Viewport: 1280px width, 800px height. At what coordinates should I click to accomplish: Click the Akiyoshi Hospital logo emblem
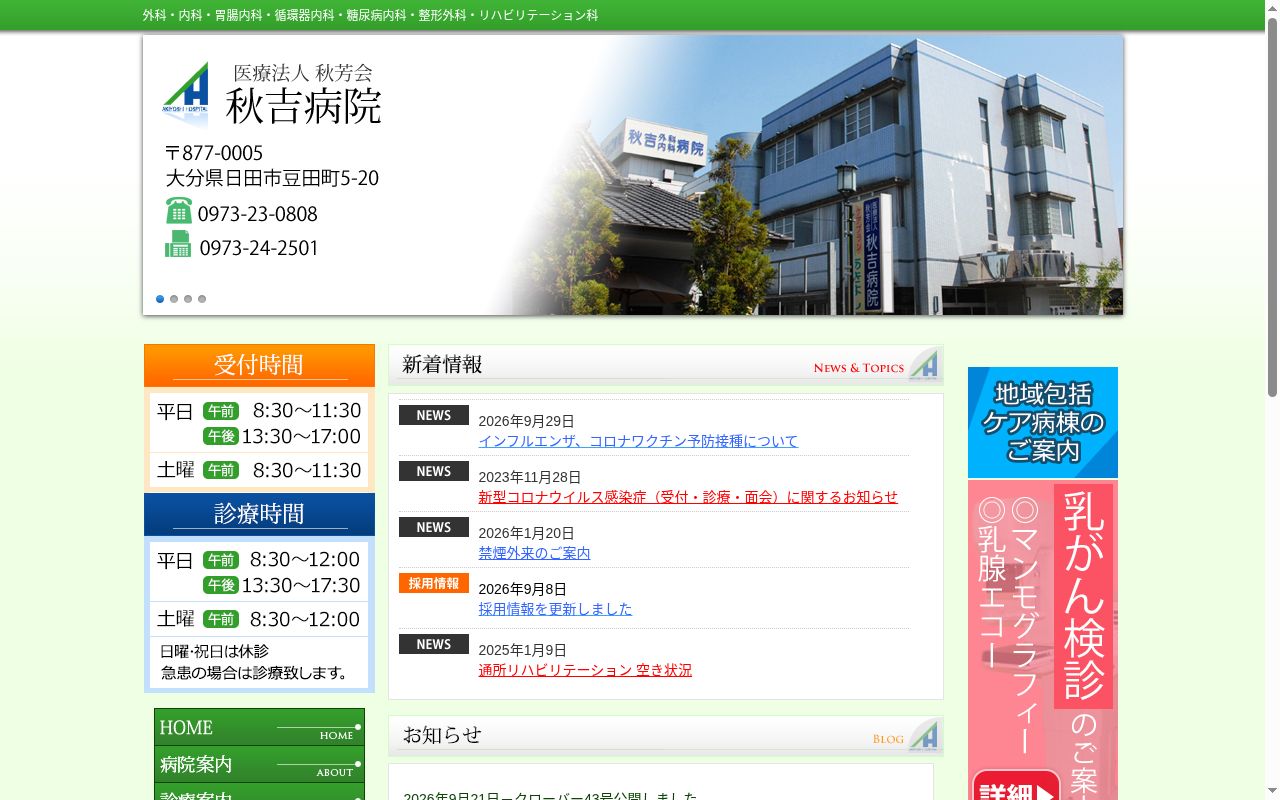185,93
